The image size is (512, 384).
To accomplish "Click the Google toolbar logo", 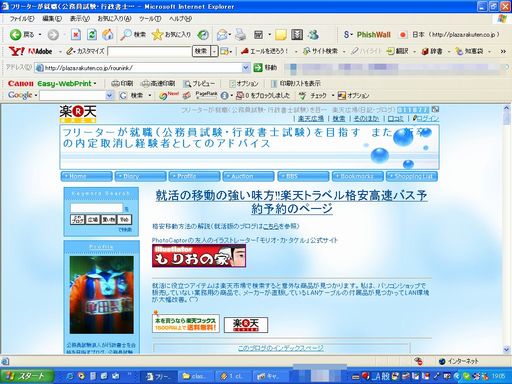I will click(20, 95).
